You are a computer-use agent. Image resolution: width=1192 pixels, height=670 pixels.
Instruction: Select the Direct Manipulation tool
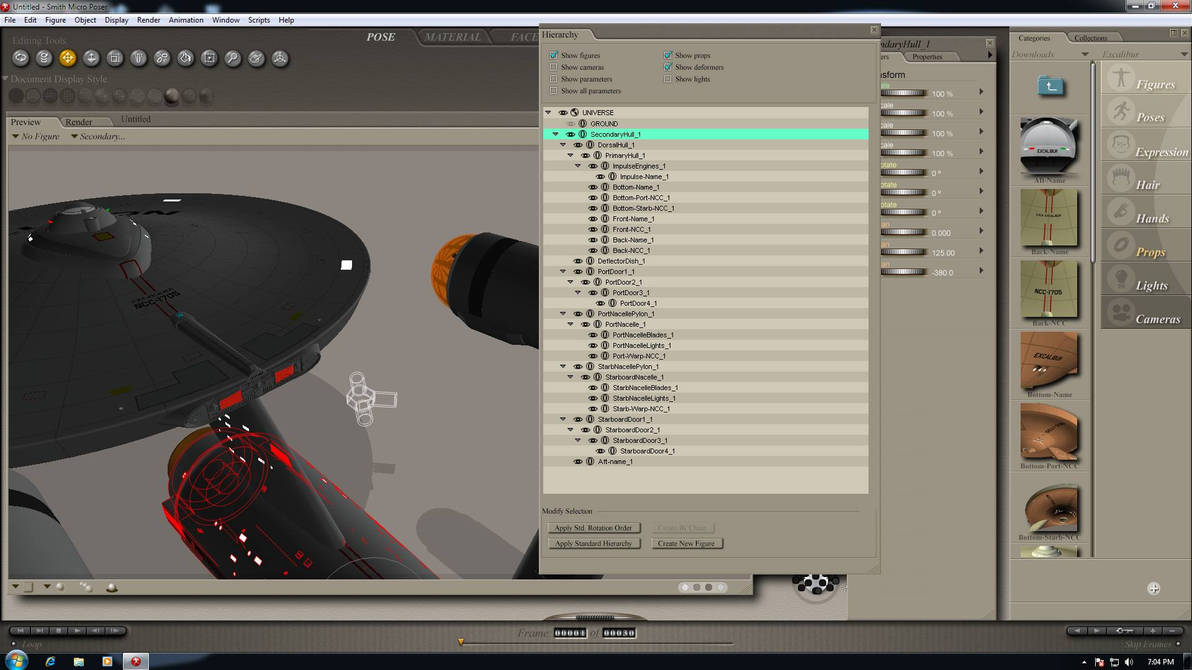coord(280,58)
